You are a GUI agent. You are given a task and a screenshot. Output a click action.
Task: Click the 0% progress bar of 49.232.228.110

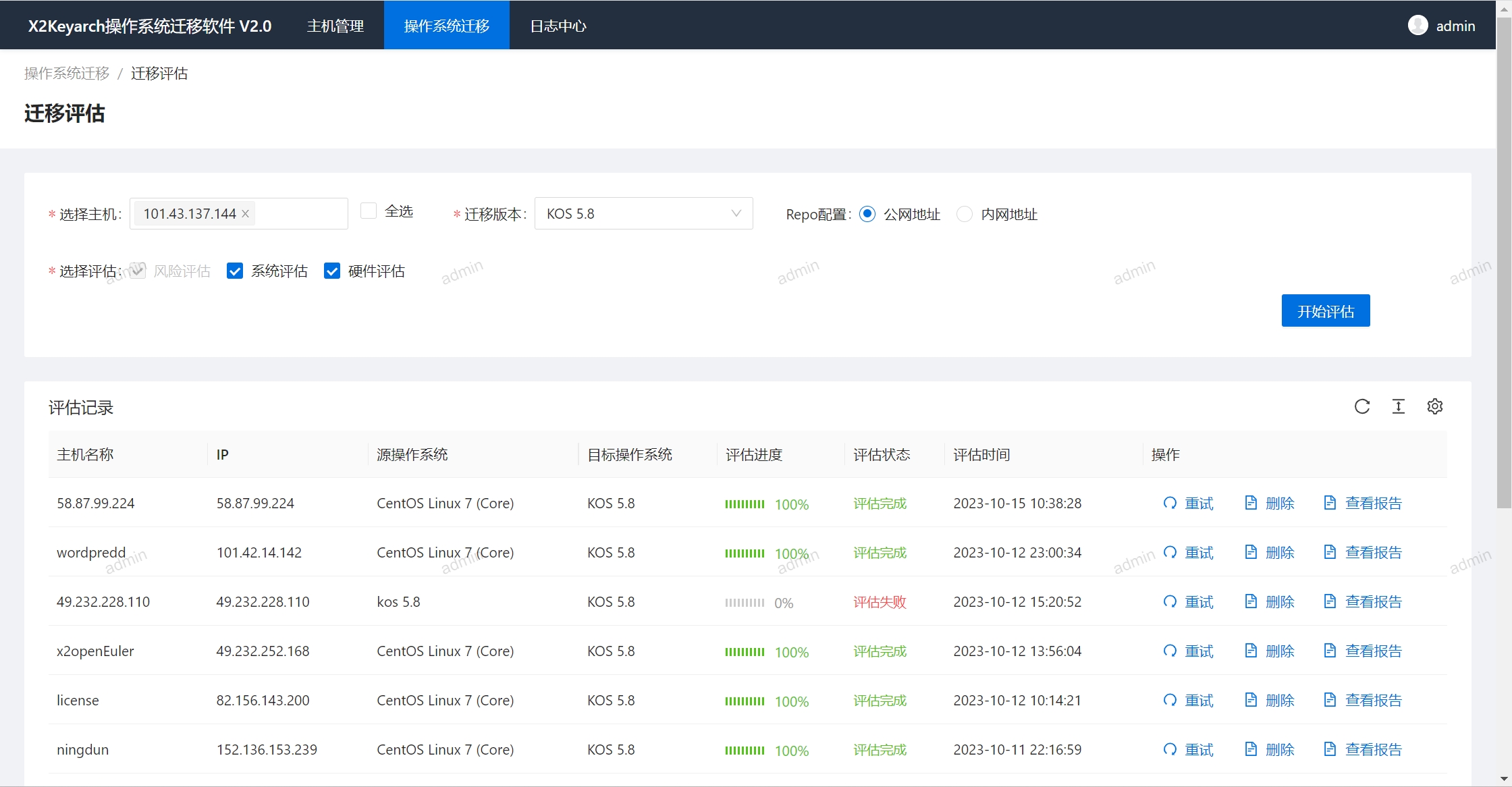745,603
